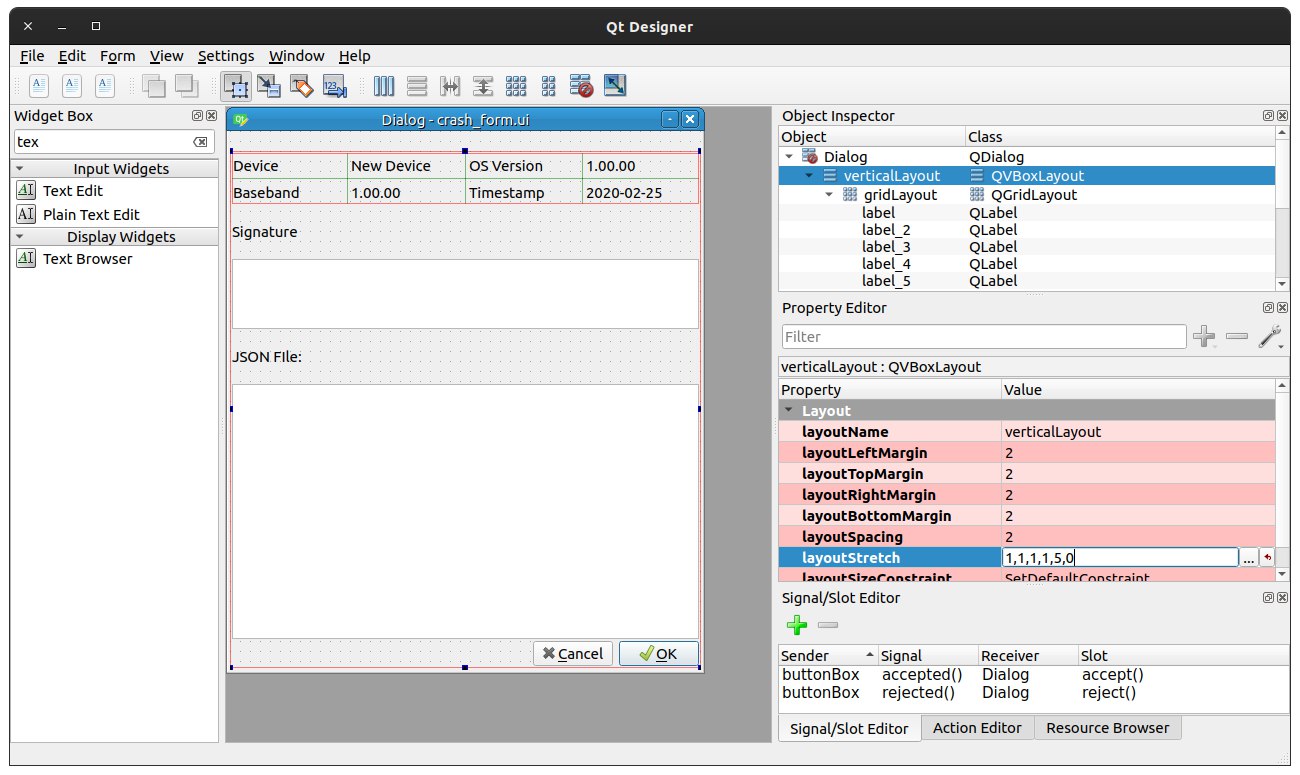Apply Lay Out Horizontally from toolbar
The image size is (1300, 775).
384,86
